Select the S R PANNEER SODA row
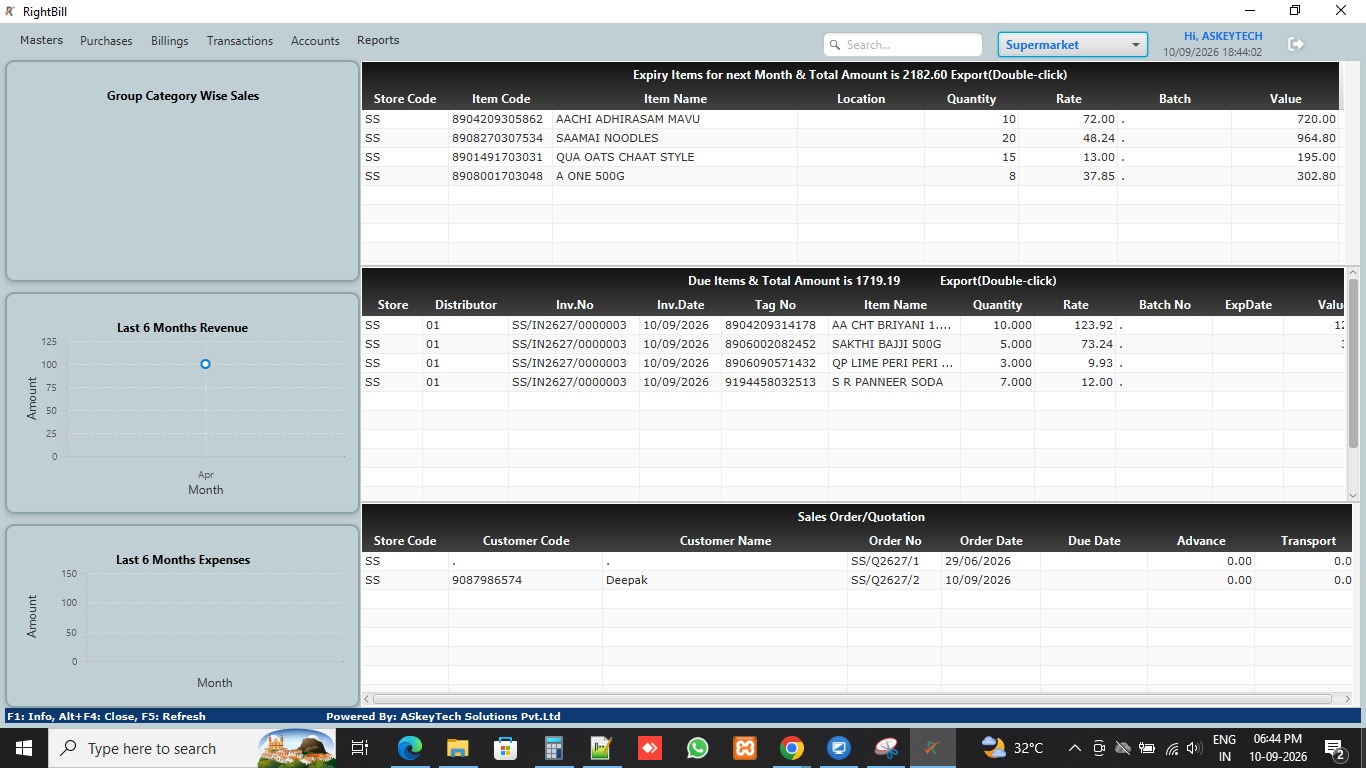 pos(854,382)
